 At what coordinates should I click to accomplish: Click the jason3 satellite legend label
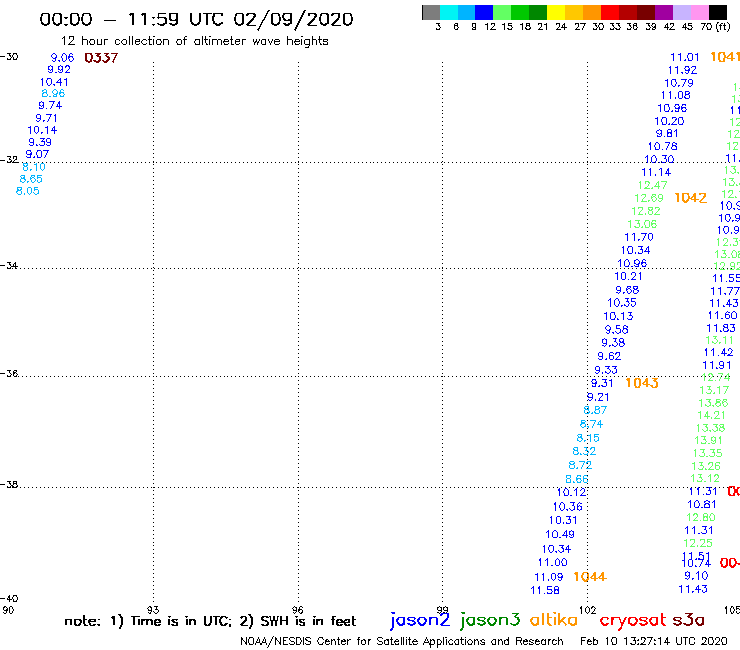tap(490, 620)
